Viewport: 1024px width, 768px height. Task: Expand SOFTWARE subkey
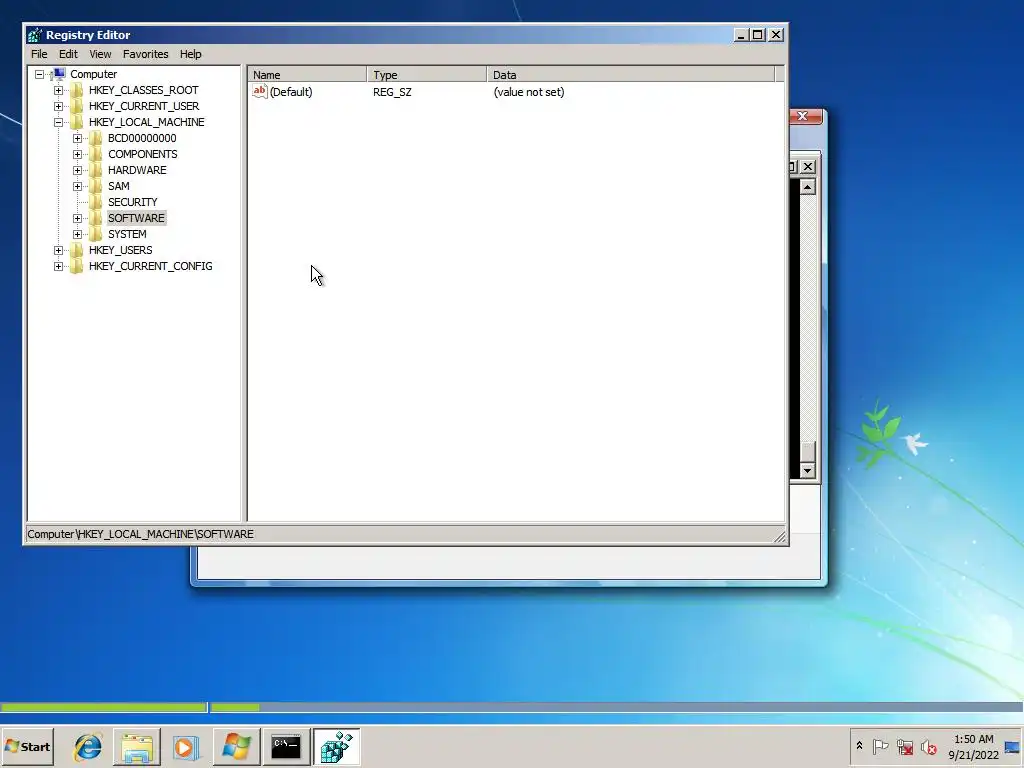(77, 218)
